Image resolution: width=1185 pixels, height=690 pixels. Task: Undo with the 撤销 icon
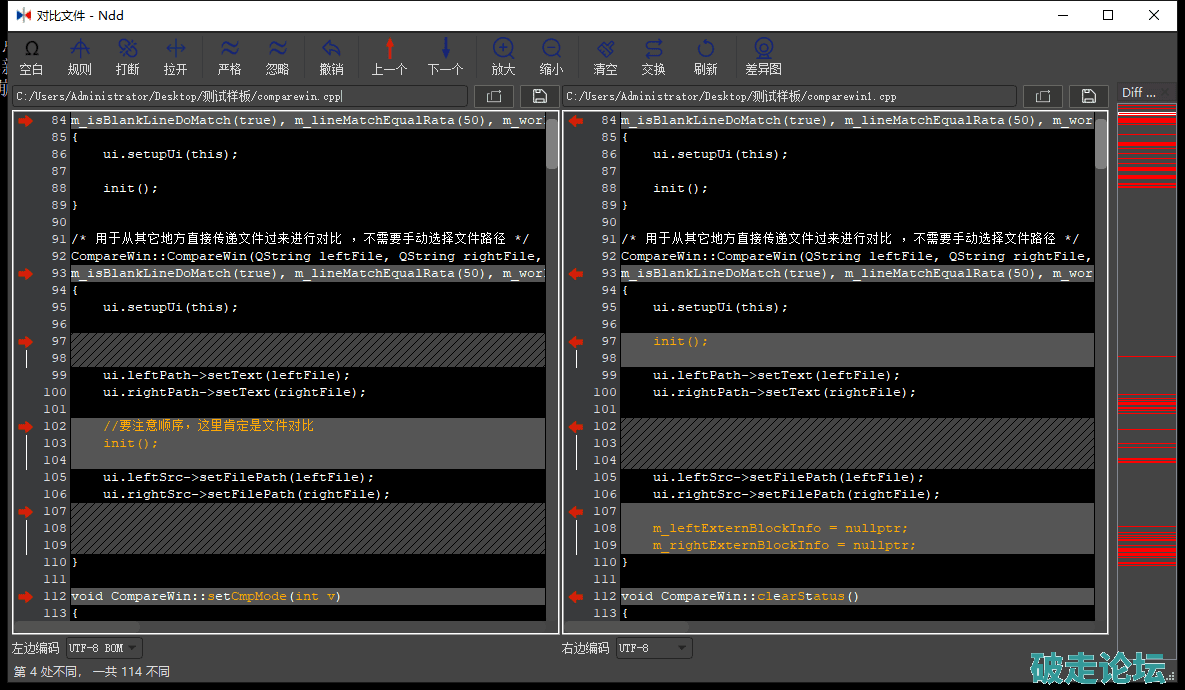pyautogui.click(x=331, y=57)
